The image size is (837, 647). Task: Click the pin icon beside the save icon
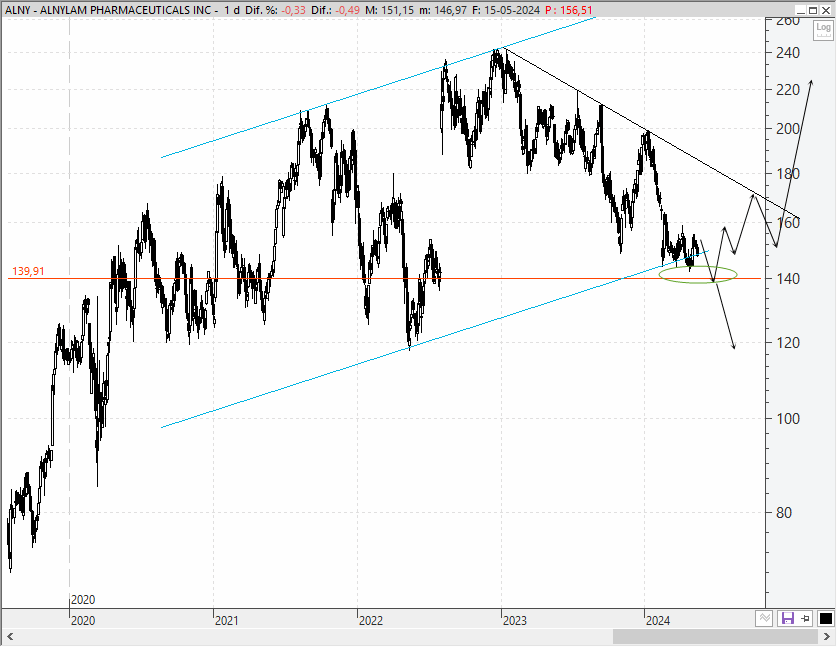pos(806,619)
